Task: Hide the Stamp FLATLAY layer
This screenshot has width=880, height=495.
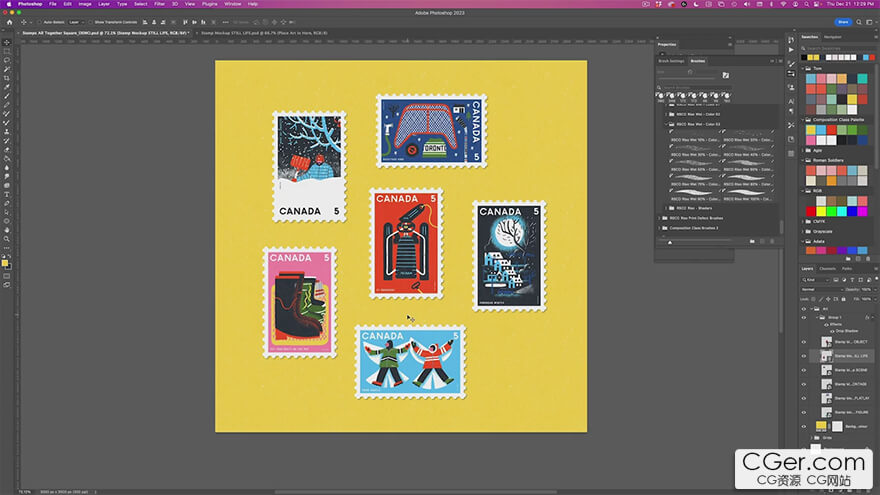Action: click(804, 398)
